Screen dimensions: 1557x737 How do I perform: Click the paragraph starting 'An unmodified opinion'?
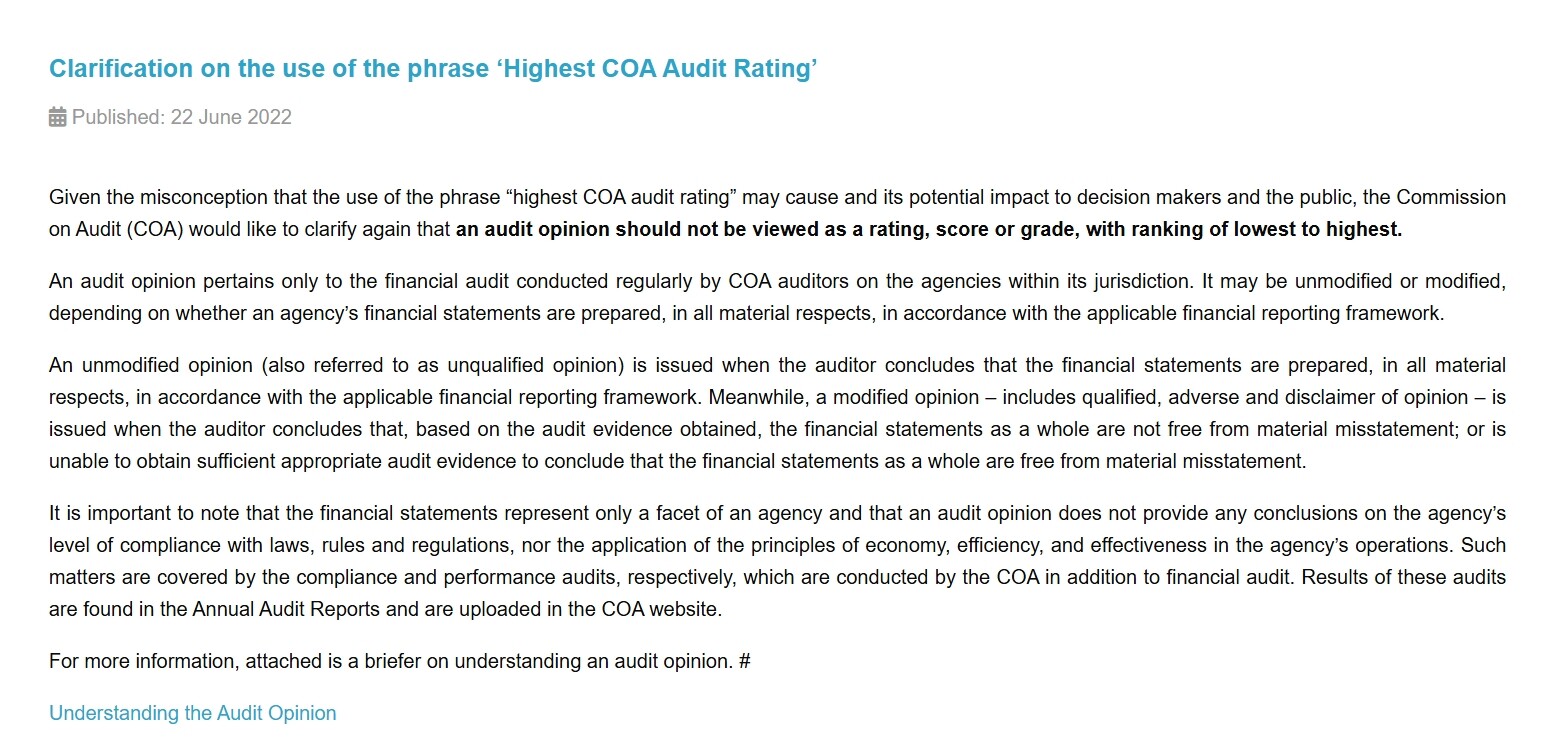(777, 413)
